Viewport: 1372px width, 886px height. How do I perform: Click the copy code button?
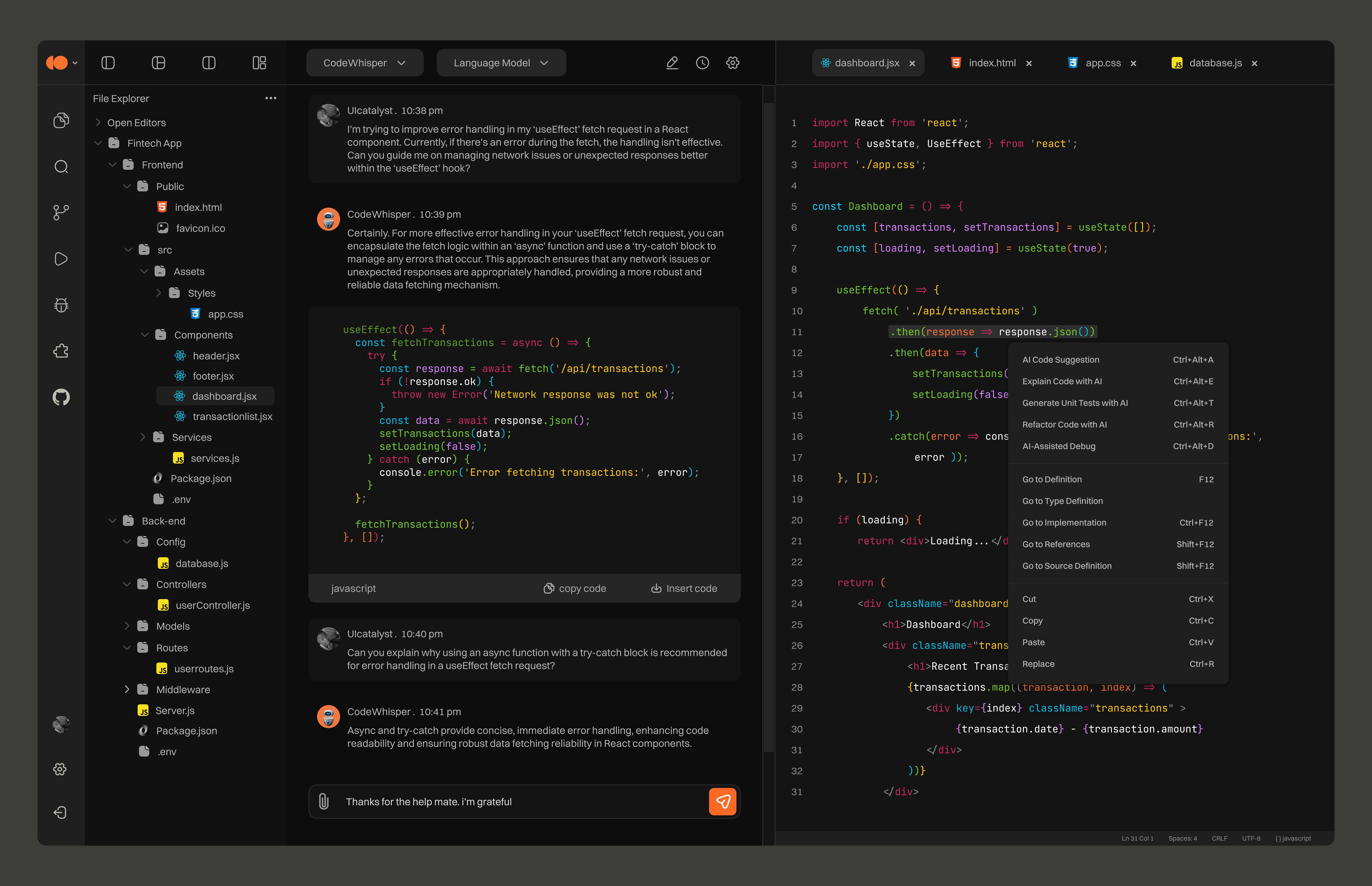click(575, 588)
